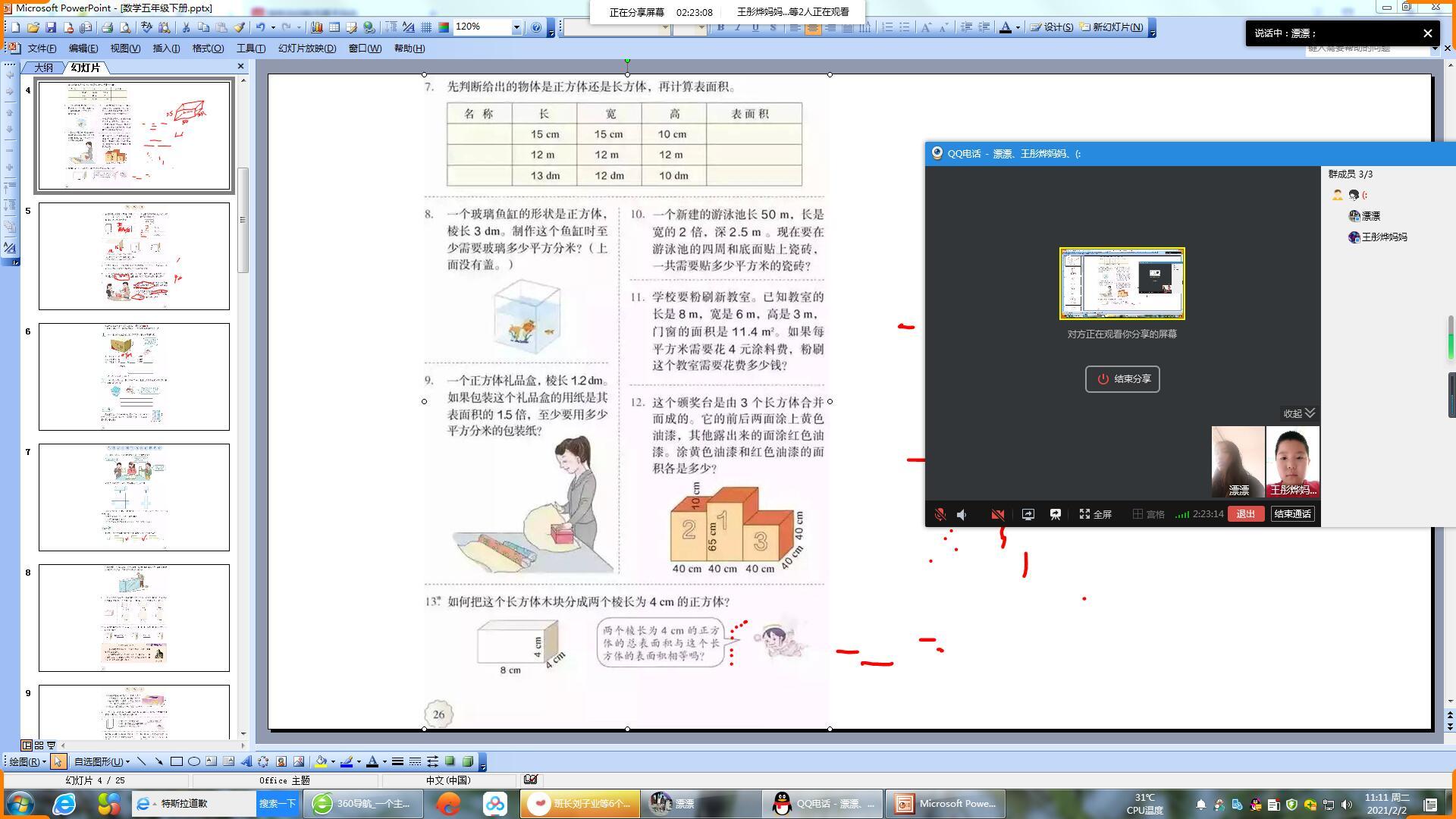Click the Insert Table toolbar icon
Screen dimensions: 1456x819
pos(334,27)
